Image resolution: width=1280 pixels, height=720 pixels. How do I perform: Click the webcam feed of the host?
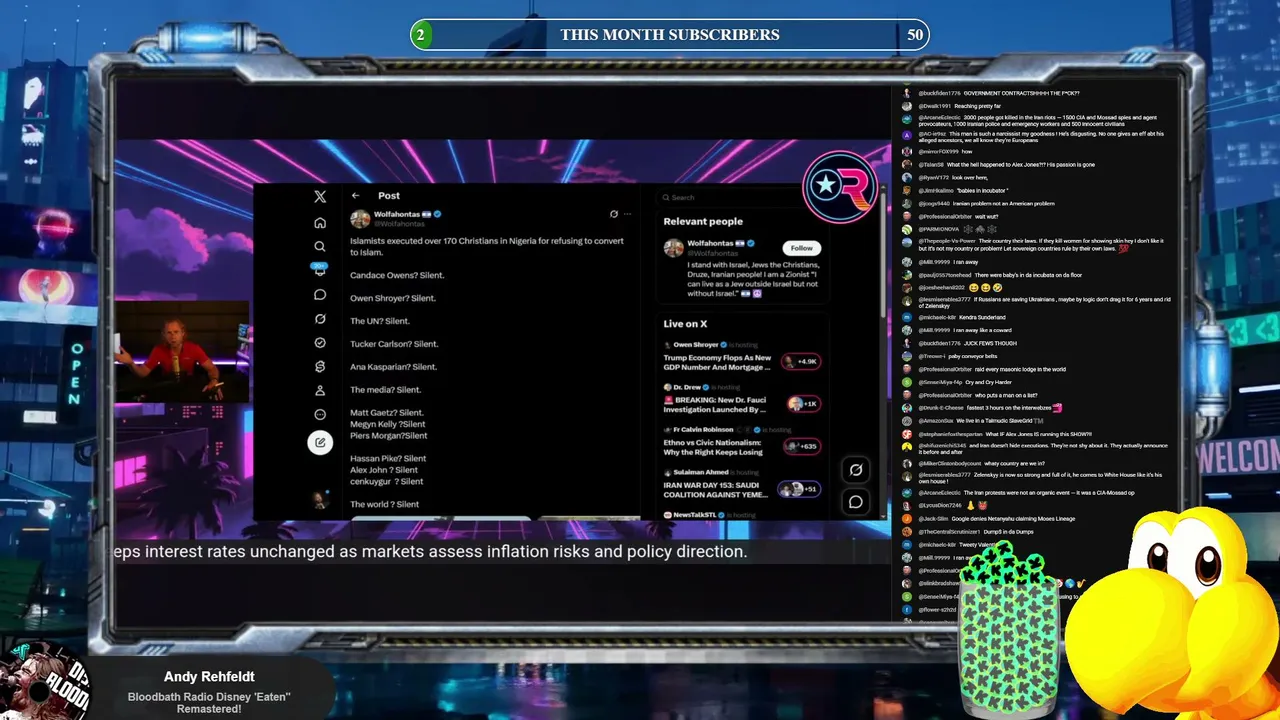pos(182,351)
